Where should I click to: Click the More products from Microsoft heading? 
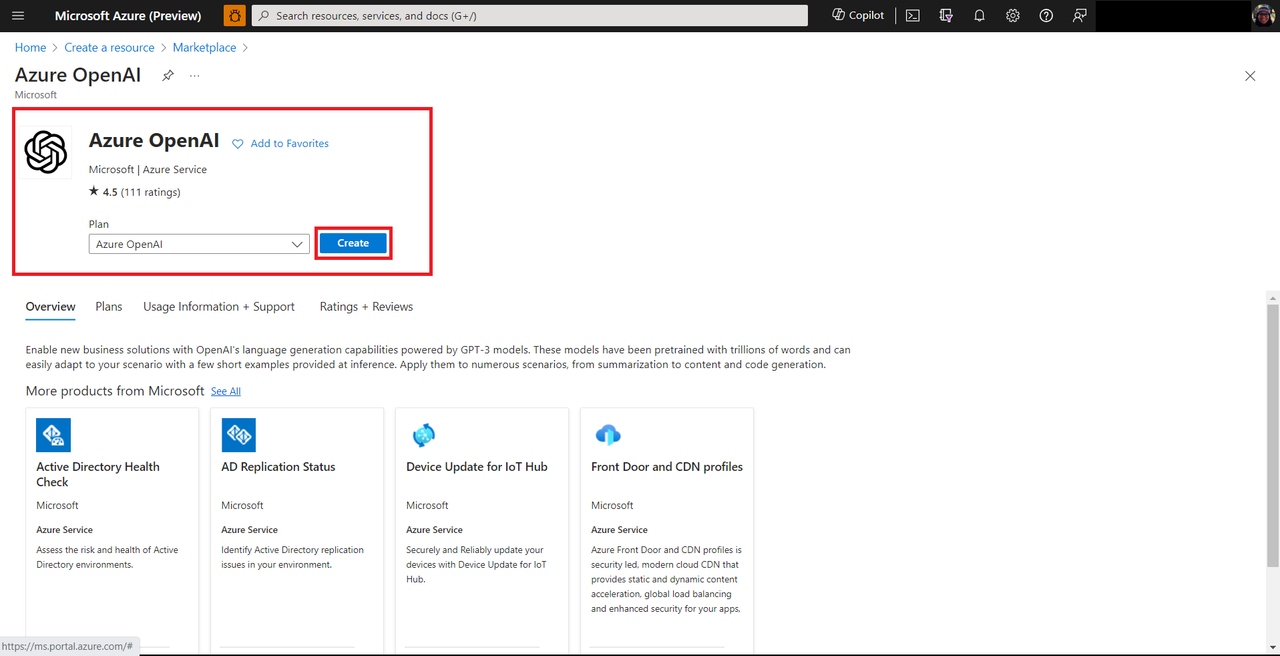(115, 391)
